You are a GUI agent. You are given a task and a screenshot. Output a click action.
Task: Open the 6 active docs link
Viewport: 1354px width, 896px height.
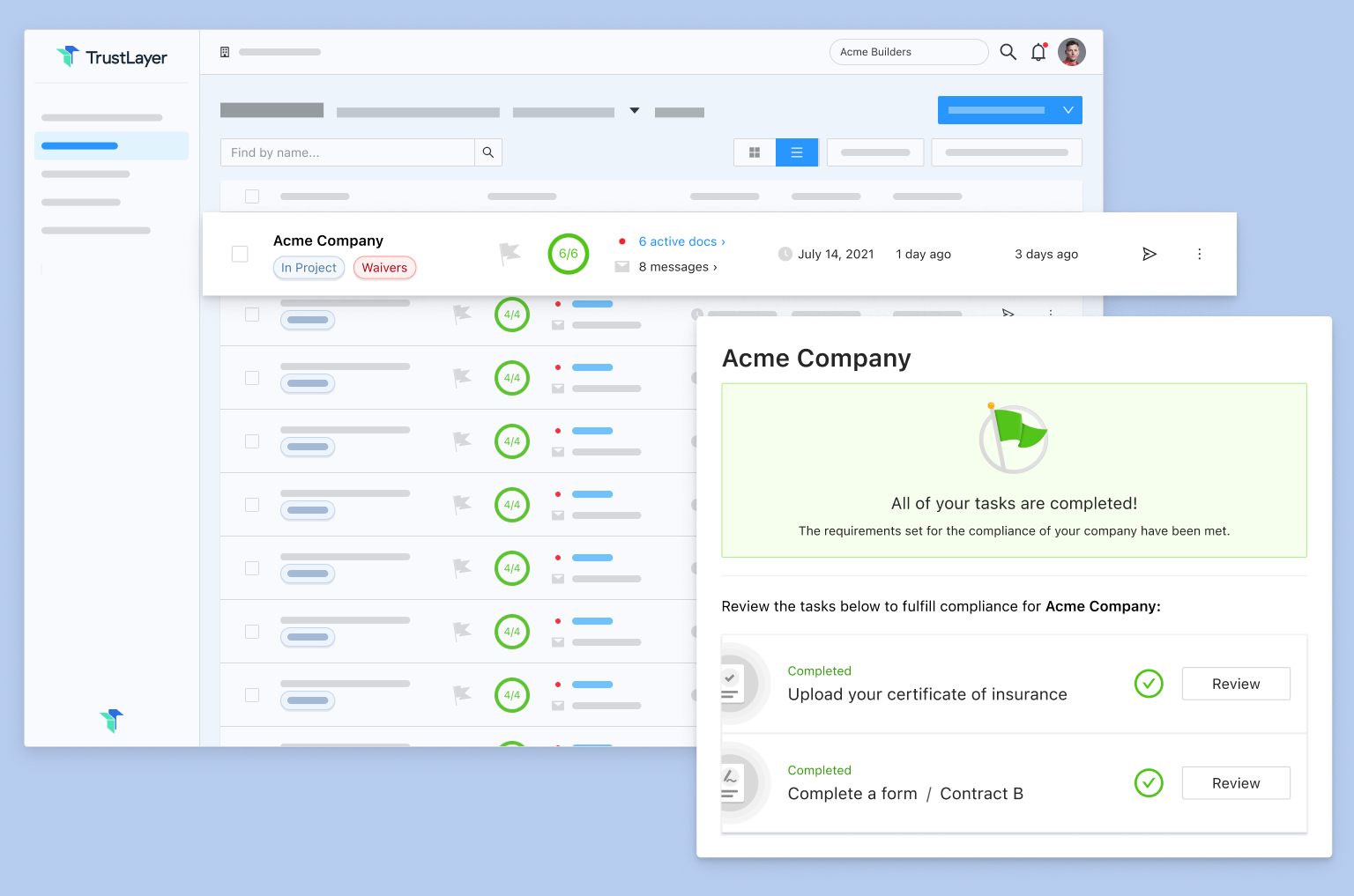[x=681, y=241]
